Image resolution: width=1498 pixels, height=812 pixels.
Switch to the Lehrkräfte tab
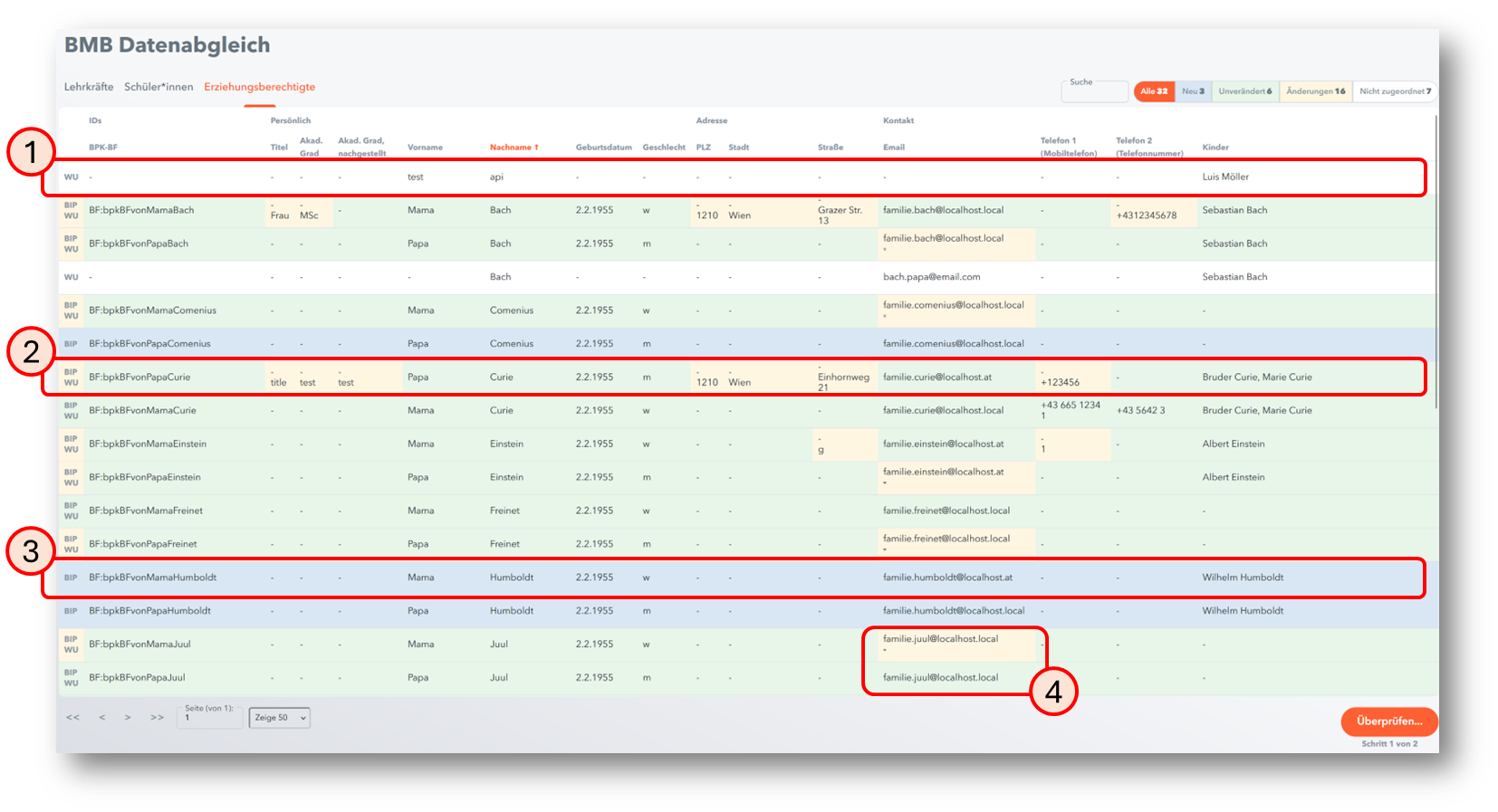89,87
